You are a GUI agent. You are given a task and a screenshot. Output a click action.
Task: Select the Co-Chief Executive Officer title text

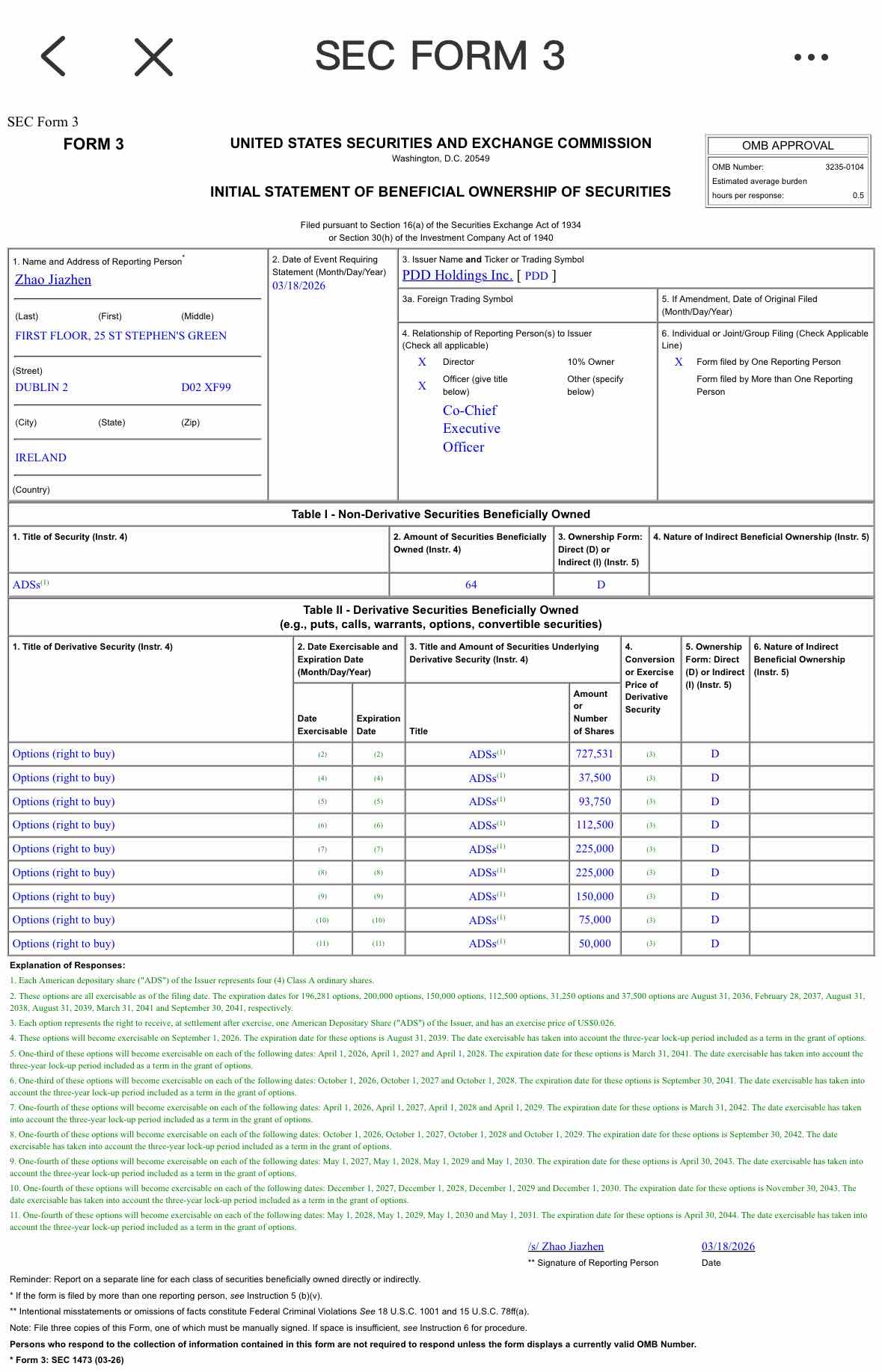(471, 428)
